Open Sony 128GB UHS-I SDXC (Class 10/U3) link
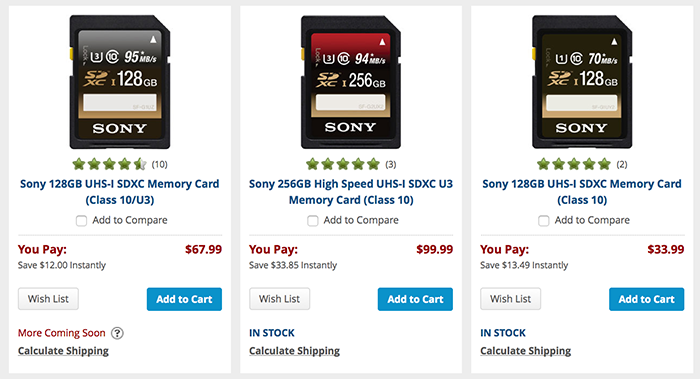 pos(120,192)
